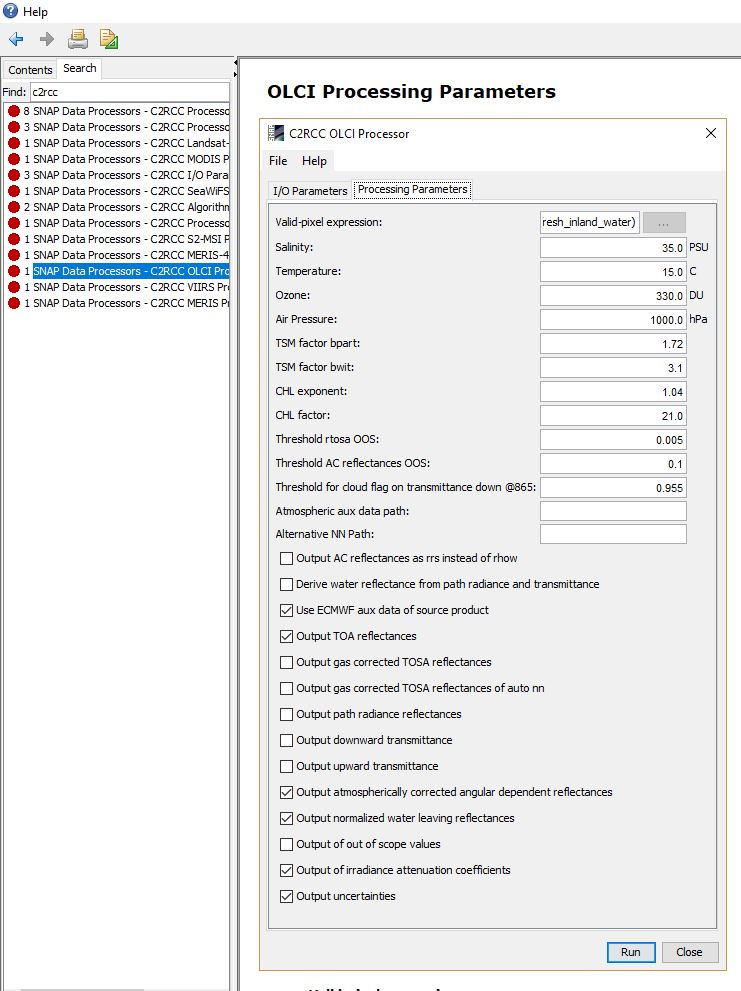
Task: Select the Processing Parameters tab
Action: pos(412,189)
